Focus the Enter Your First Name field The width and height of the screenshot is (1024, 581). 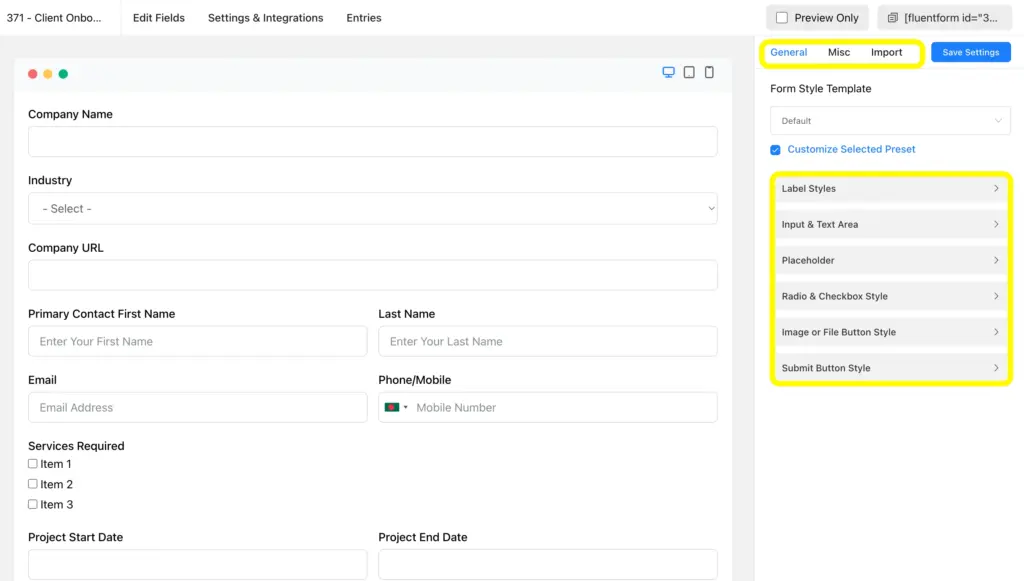tap(197, 341)
